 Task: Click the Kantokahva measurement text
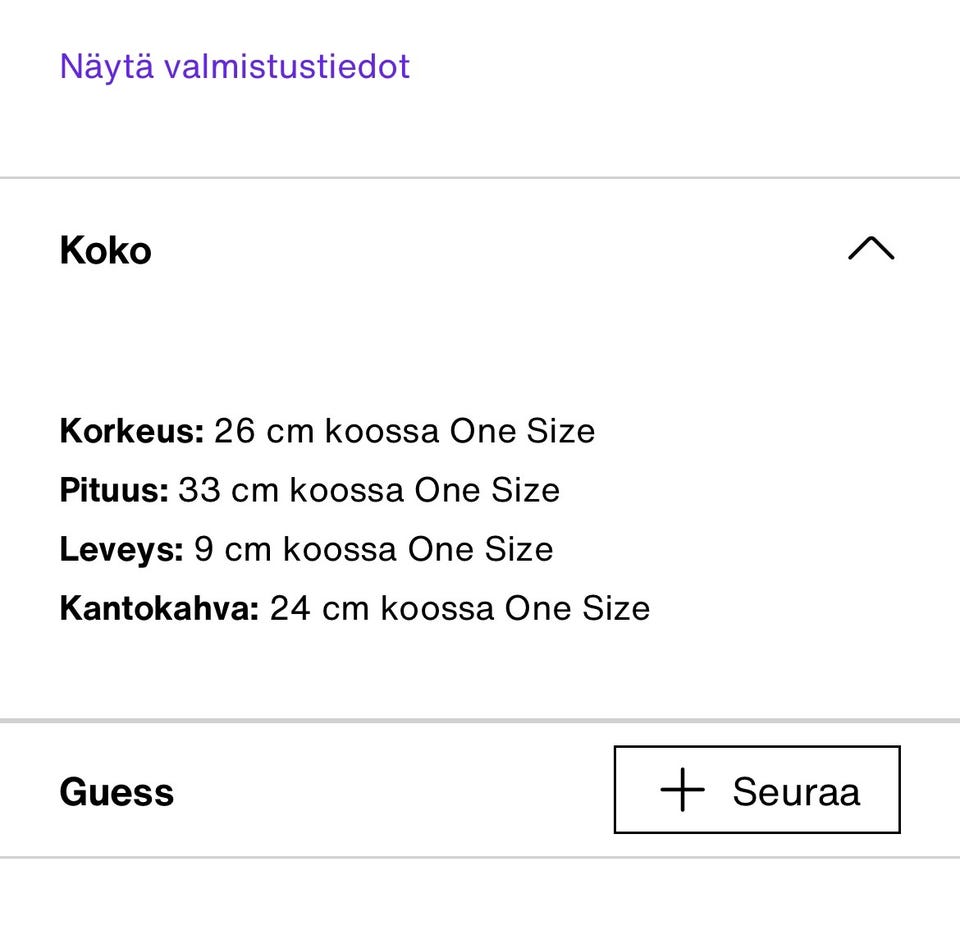pos(355,607)
